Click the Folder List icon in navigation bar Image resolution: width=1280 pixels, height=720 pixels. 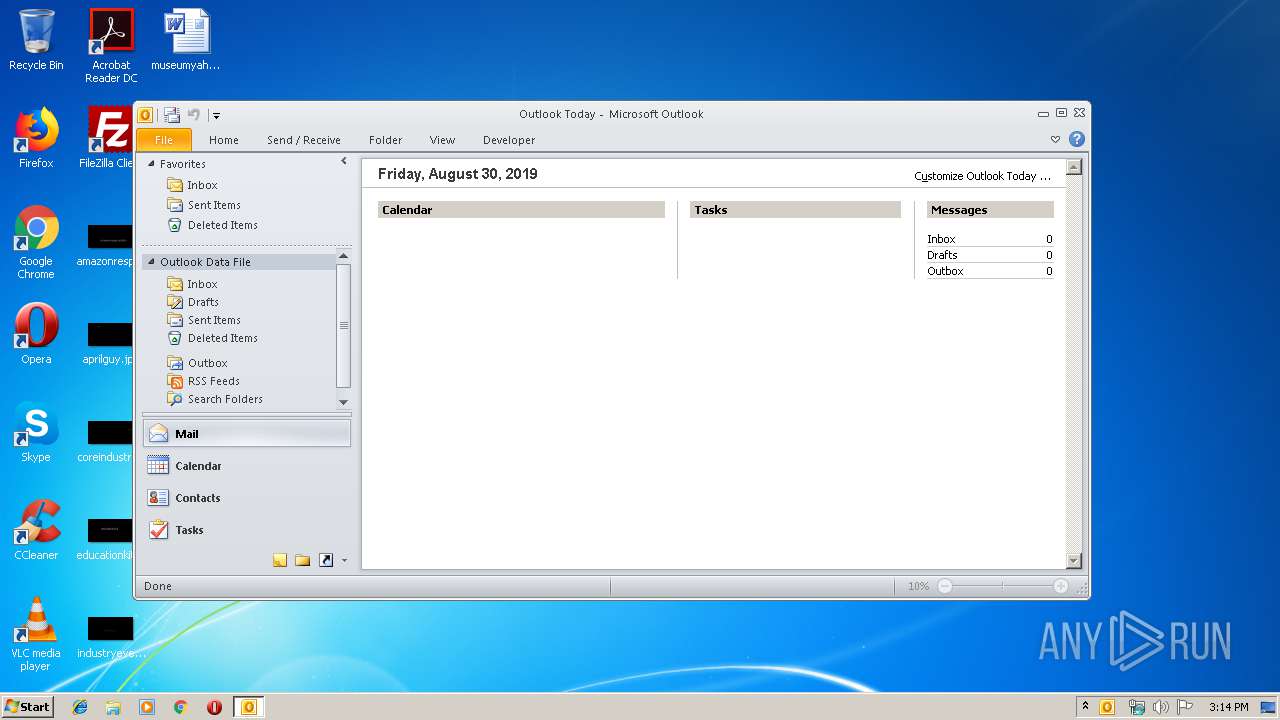pos(302,560)
